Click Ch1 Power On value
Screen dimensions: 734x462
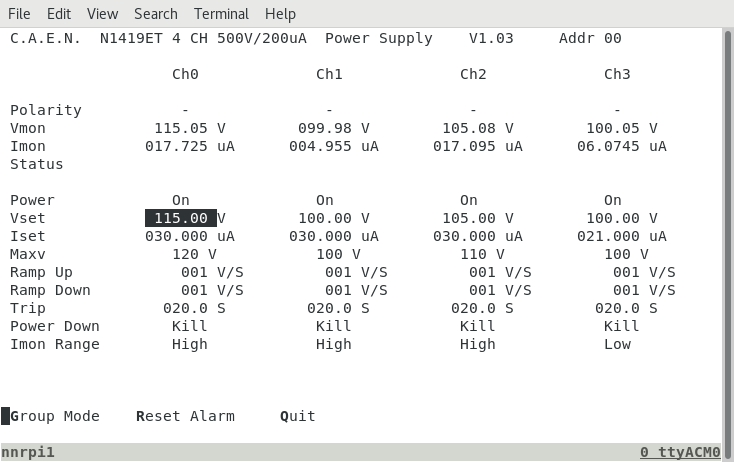click(x=325, y=200)
